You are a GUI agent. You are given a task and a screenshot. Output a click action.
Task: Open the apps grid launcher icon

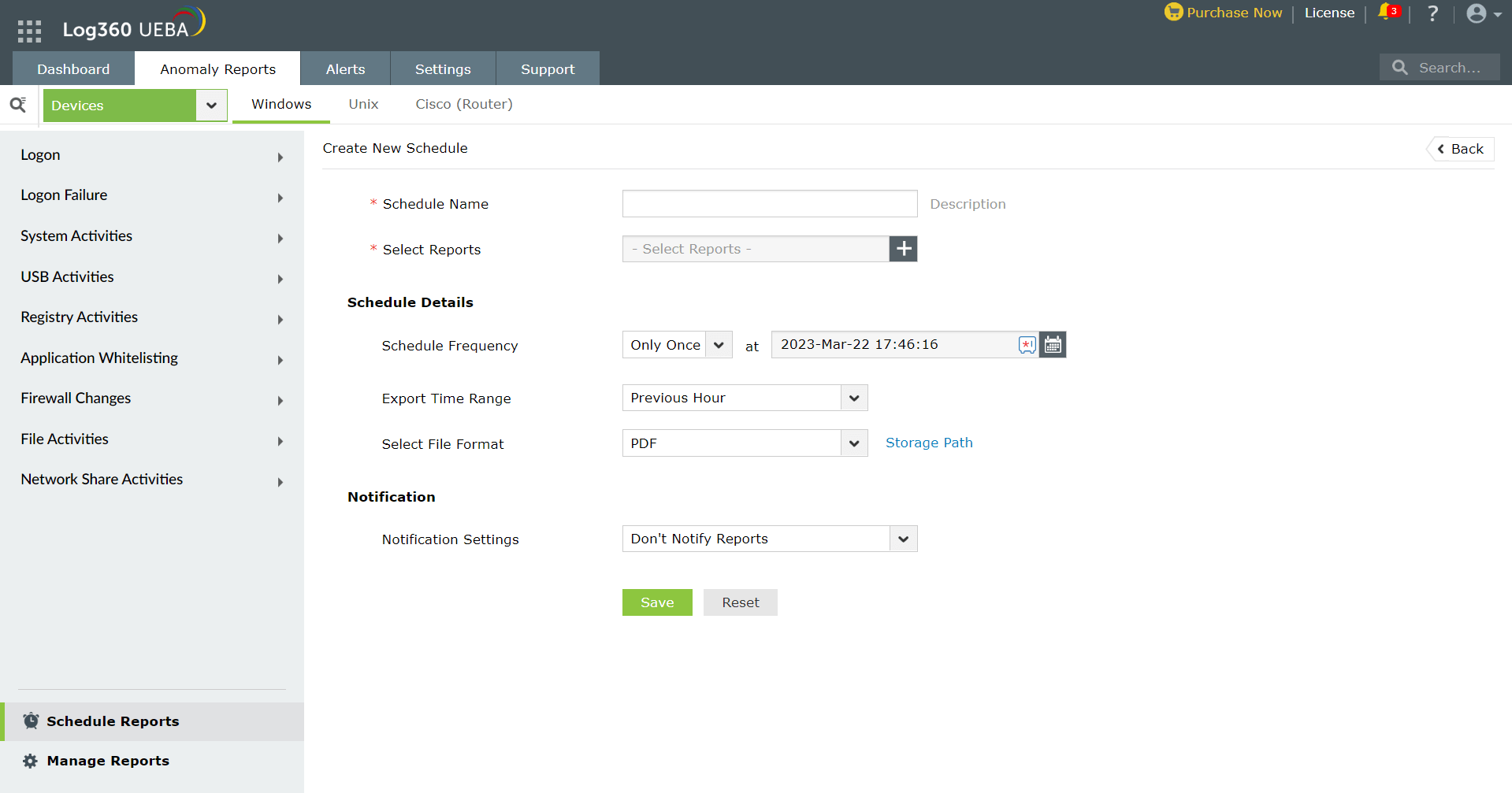tap(29, 31)
